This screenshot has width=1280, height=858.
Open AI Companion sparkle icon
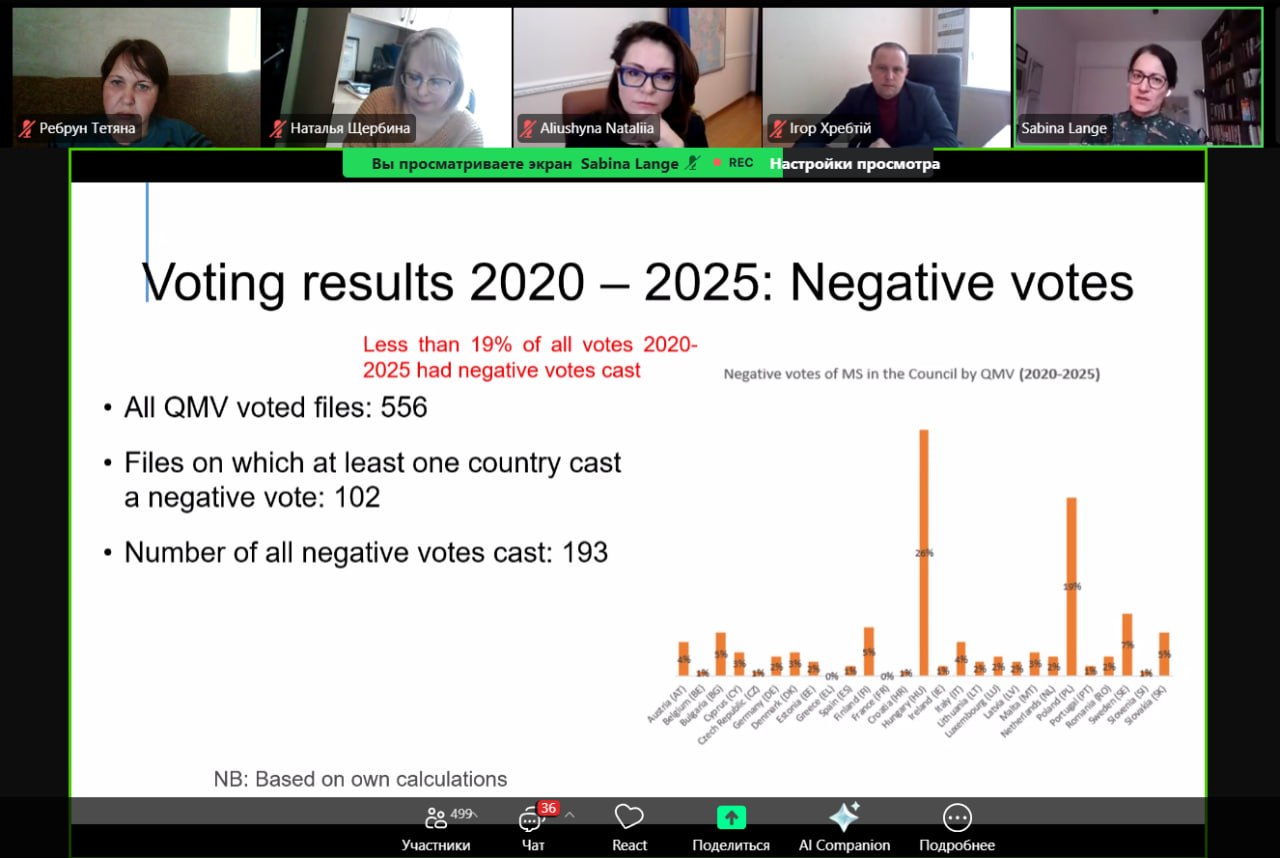[844, 827]
